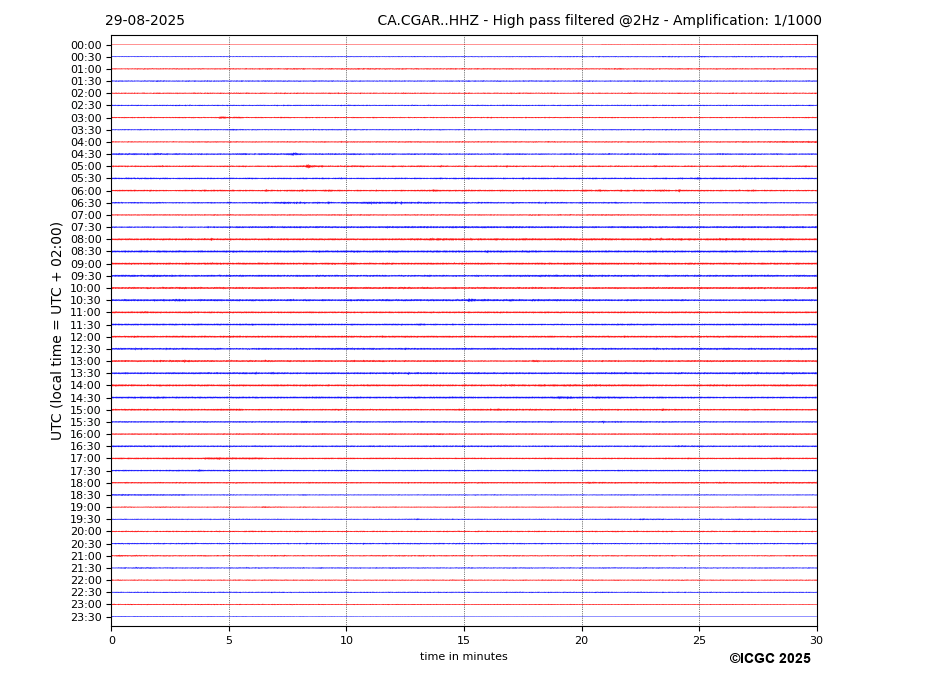Click the 14:00 row label
Screen dimensions: 927x696
click(x=86, y=386)
